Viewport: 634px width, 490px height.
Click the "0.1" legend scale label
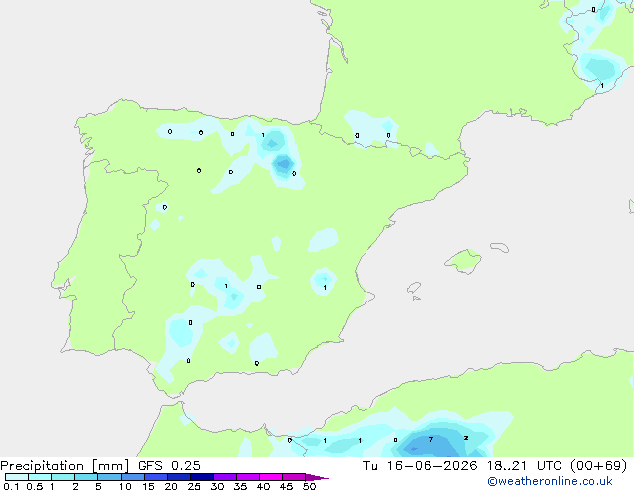coord(11,486)
